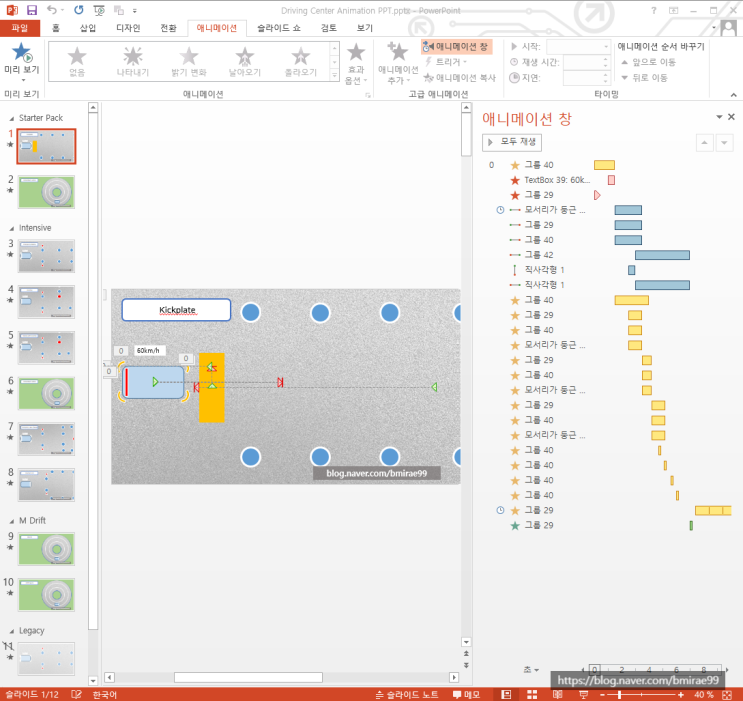Toggle 메모 comments in status bar
The width and height of the screenshot is (743, 701).
466,694
